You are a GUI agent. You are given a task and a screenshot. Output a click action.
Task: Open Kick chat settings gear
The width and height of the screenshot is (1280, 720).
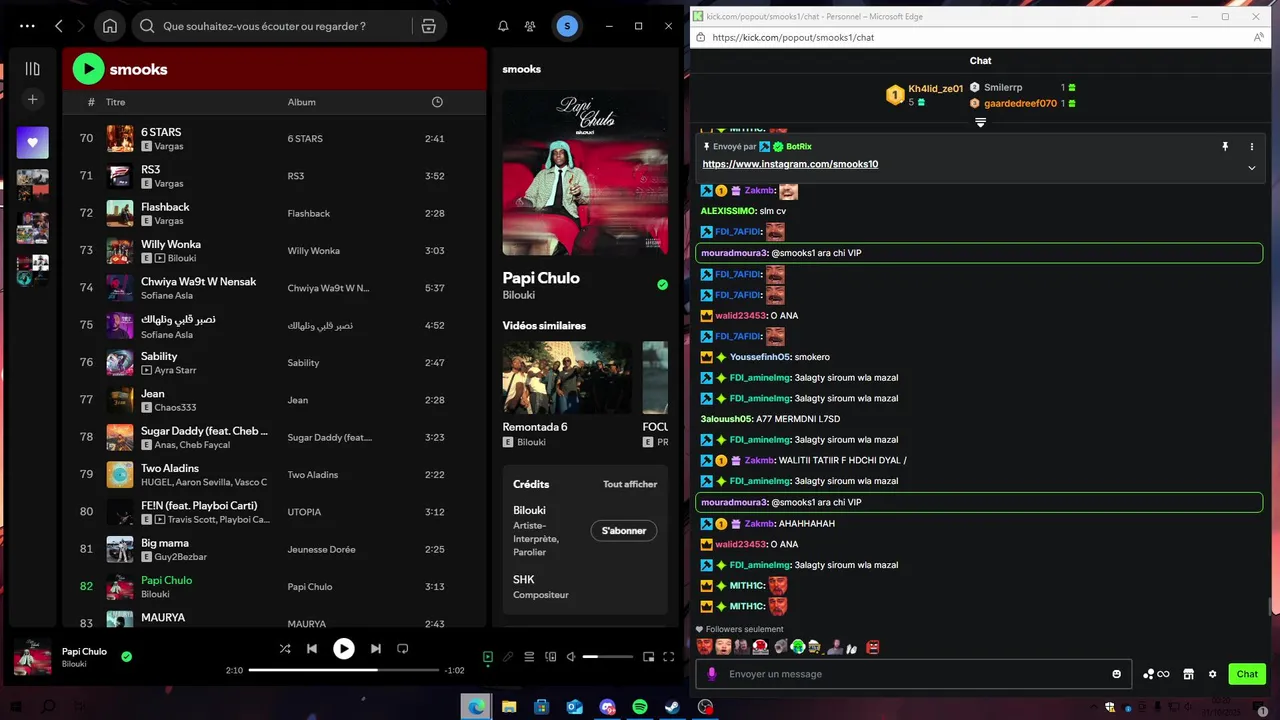[x=1213, y=674]
